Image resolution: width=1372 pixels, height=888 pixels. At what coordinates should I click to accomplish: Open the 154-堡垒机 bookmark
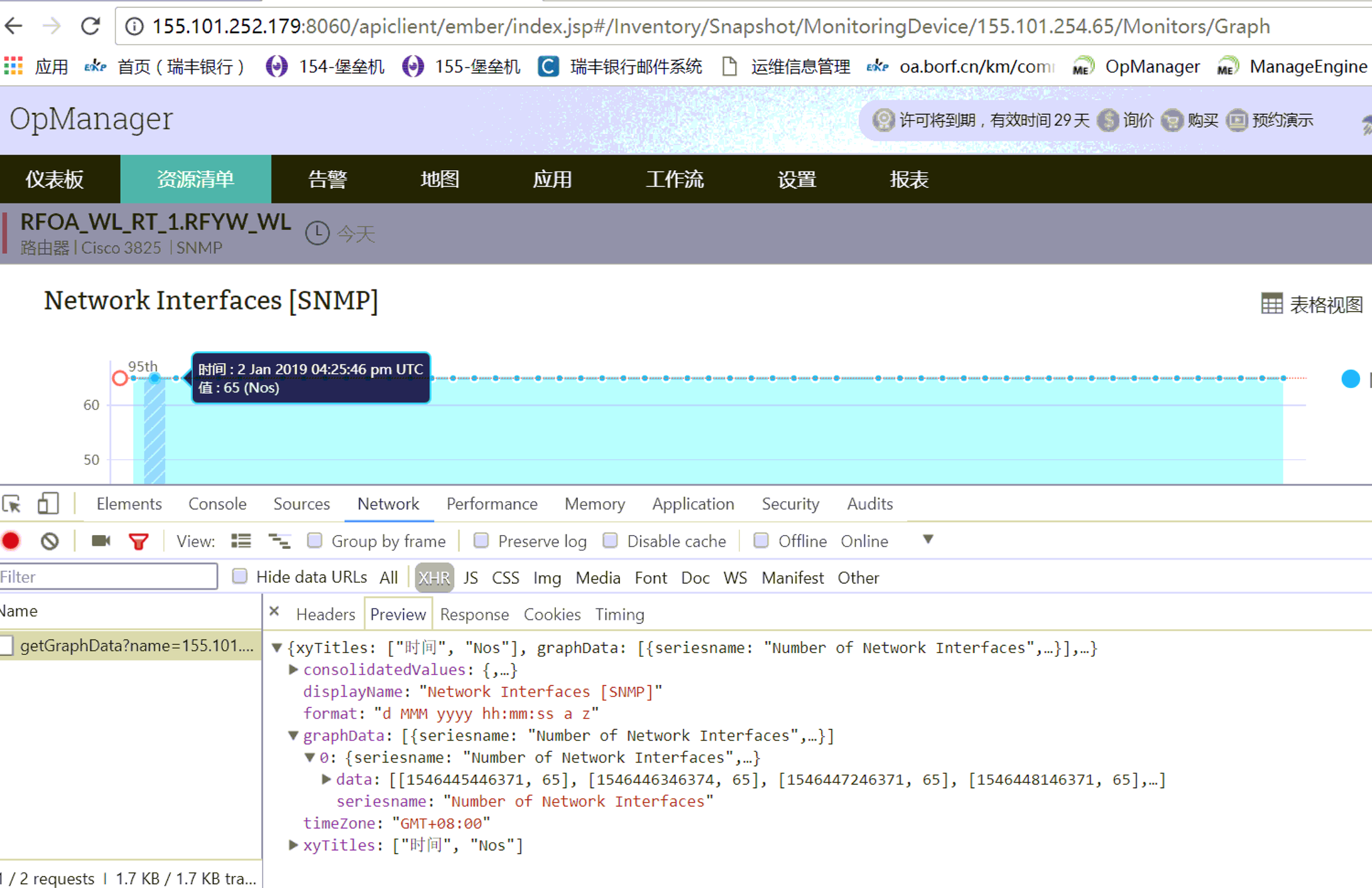(325, 67)
